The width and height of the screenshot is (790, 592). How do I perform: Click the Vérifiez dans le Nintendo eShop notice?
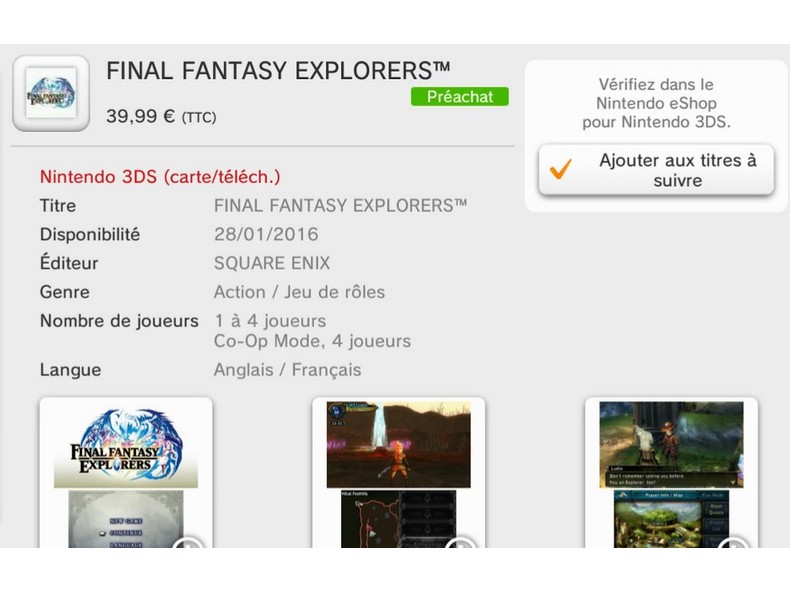(x=656, y=103)
